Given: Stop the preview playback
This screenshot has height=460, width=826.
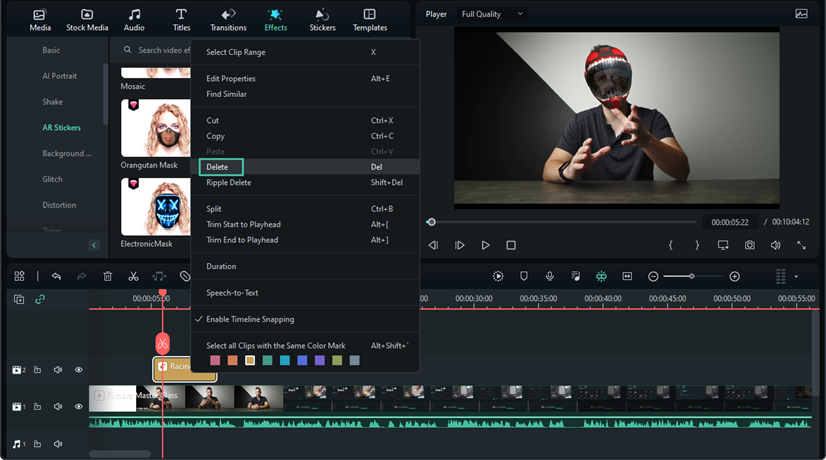Looking at the screenshot, I should pos(511,245).
